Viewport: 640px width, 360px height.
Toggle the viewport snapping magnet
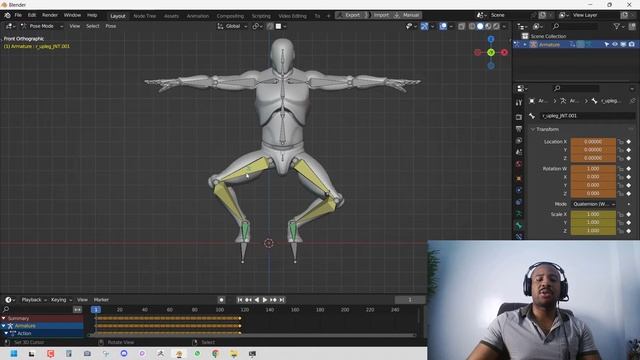pyautogui.click(x=270, y=26)
